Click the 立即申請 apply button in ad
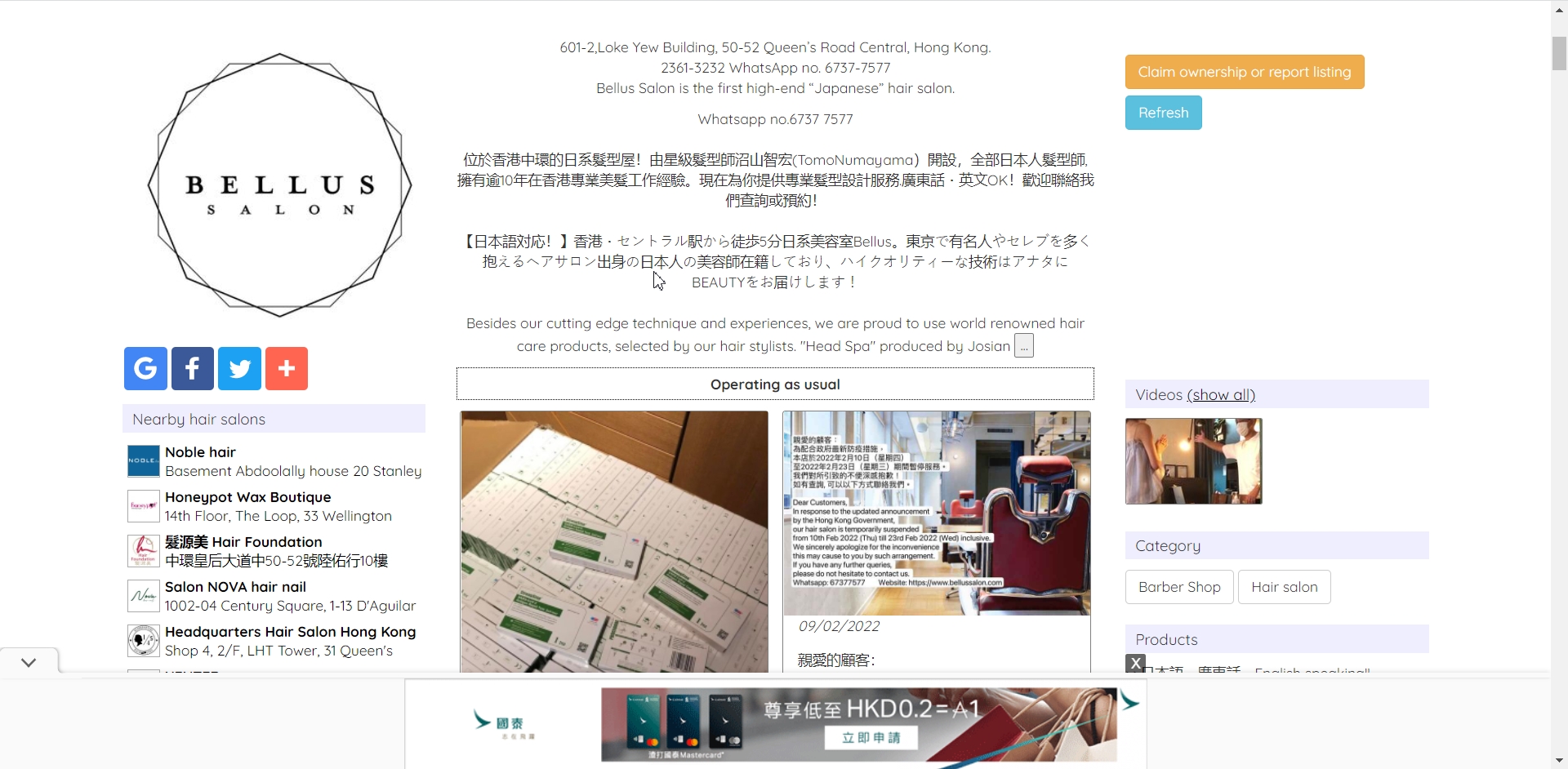The width and height of the screenshot is (1568, 769). click(x=871, y=738)
